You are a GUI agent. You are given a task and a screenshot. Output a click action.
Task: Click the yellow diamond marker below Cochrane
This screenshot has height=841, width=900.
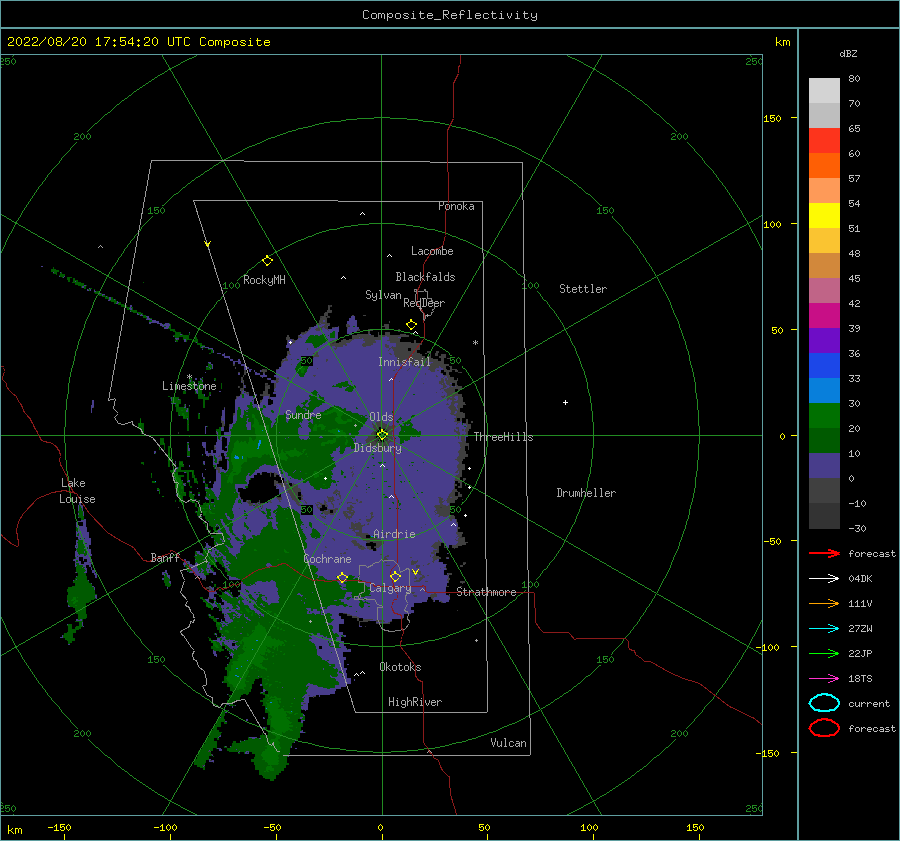(342, 577)
